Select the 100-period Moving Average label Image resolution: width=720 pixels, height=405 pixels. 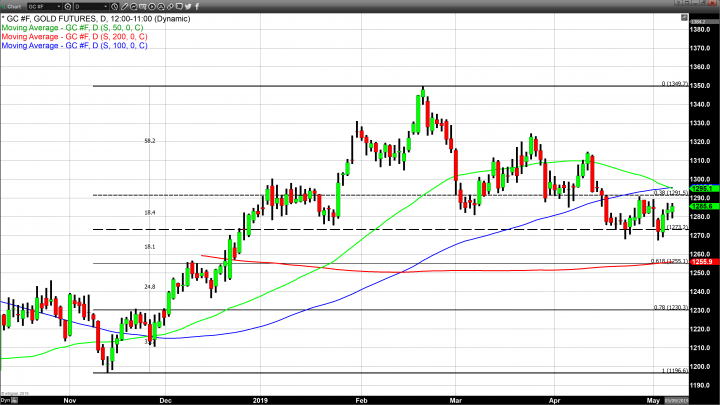tap(74, 46)
